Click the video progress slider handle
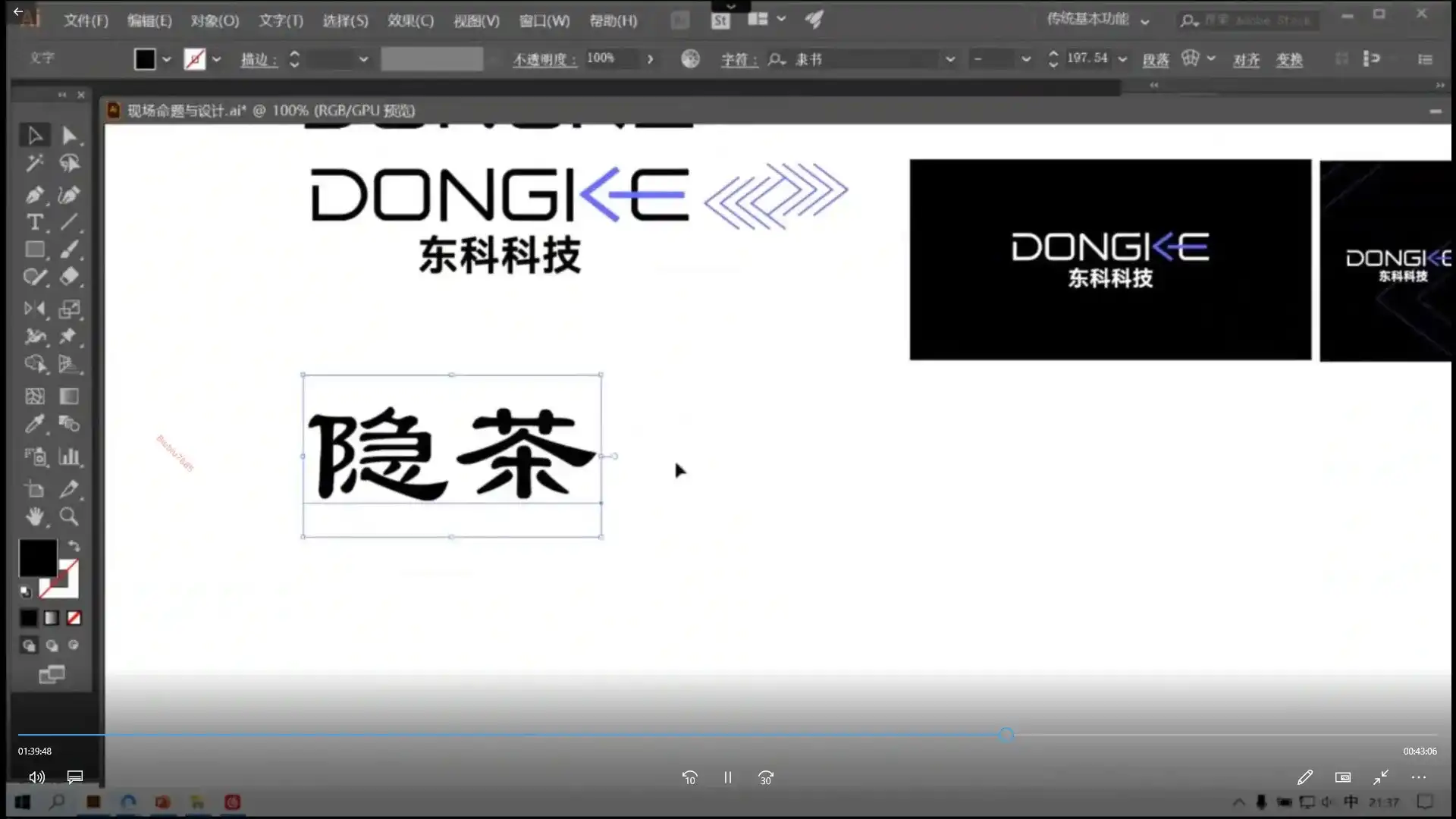Image resolution: width=1456 pixels, height=819 pixels. (x=1006, y=734)
